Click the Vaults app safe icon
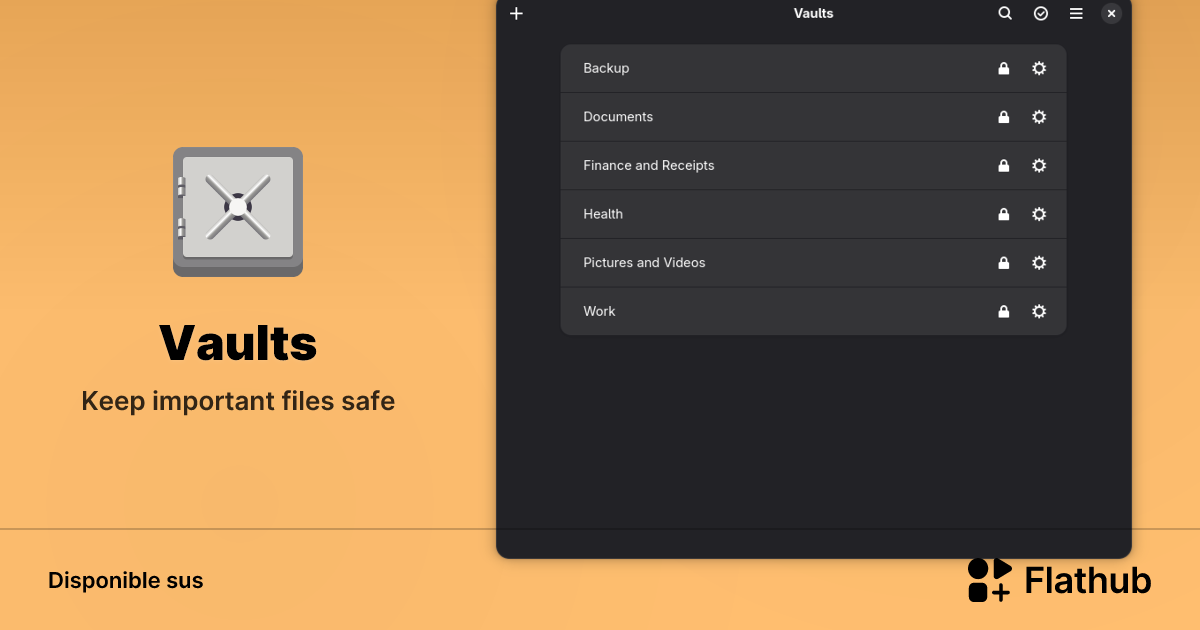This screenshot has height=630, width=1200. click(x=237, y=212)
